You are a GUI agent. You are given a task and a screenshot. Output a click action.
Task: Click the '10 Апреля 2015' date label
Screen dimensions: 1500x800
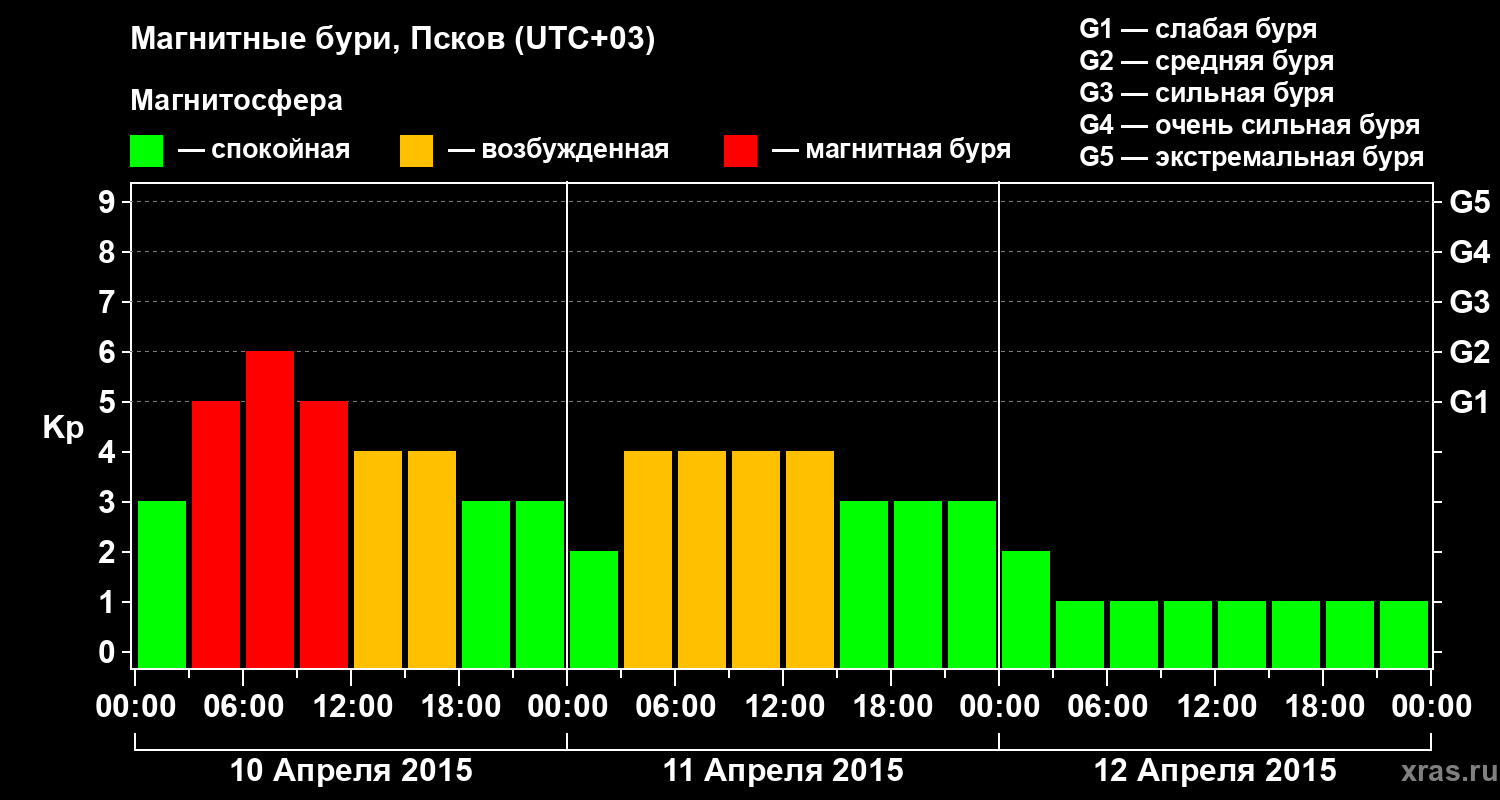[x=351, y=770]
